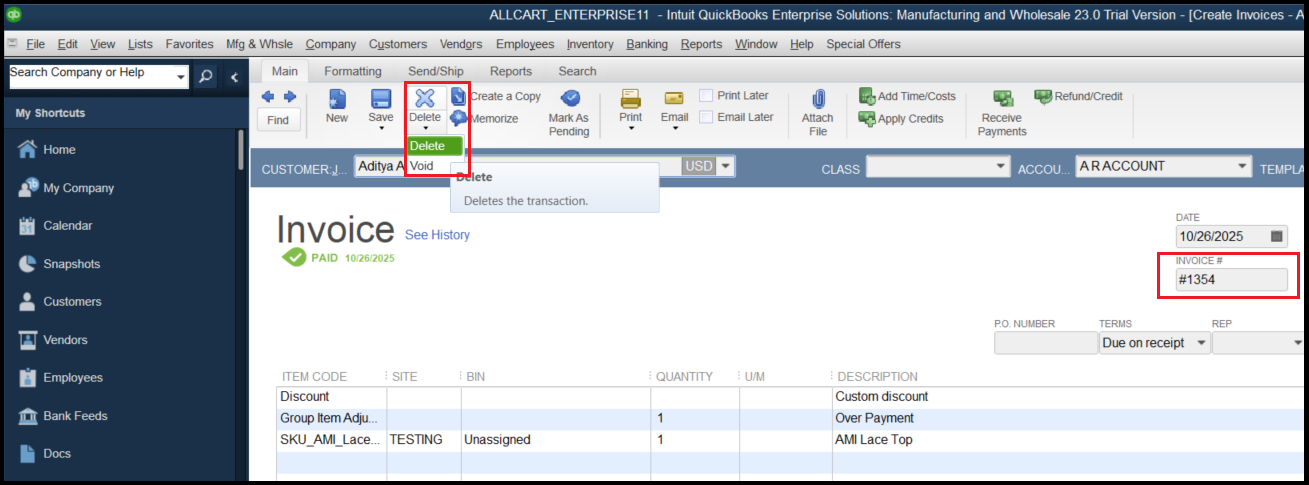
Task: Click the Mark As Pending icon
Action: pyautogui.click(x=569, y=99)
